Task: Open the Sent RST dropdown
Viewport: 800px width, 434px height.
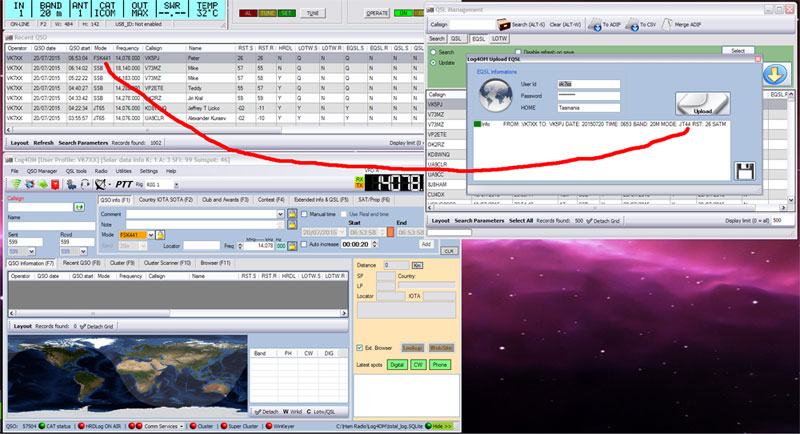Action: (x=32, y=251)
